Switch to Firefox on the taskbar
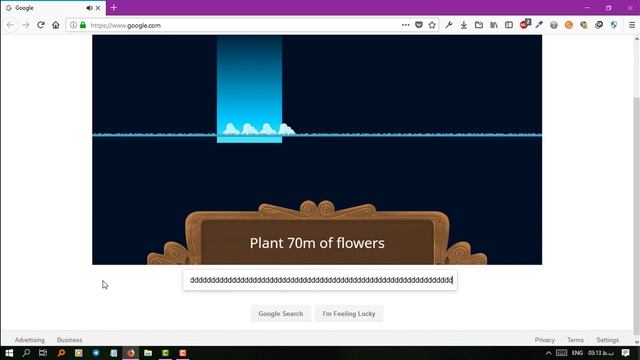640x360 pixels. [131, 353]
